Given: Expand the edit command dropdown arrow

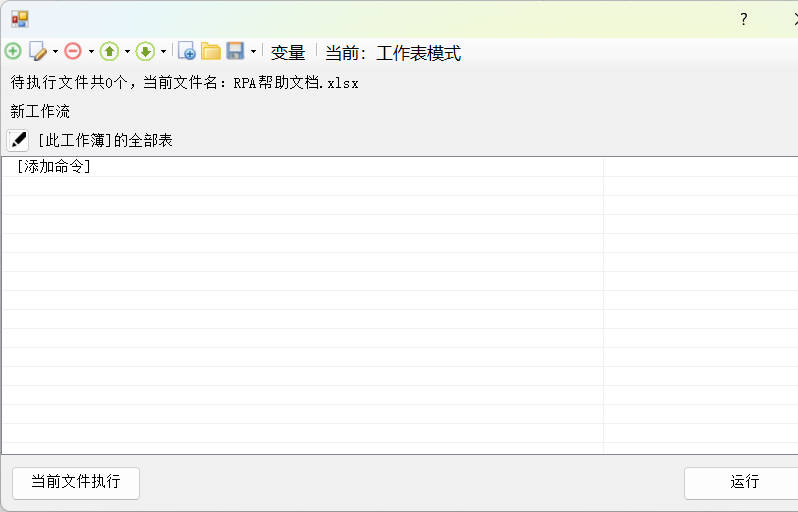Looking at the screenshot, I should [x=55, y=52].
